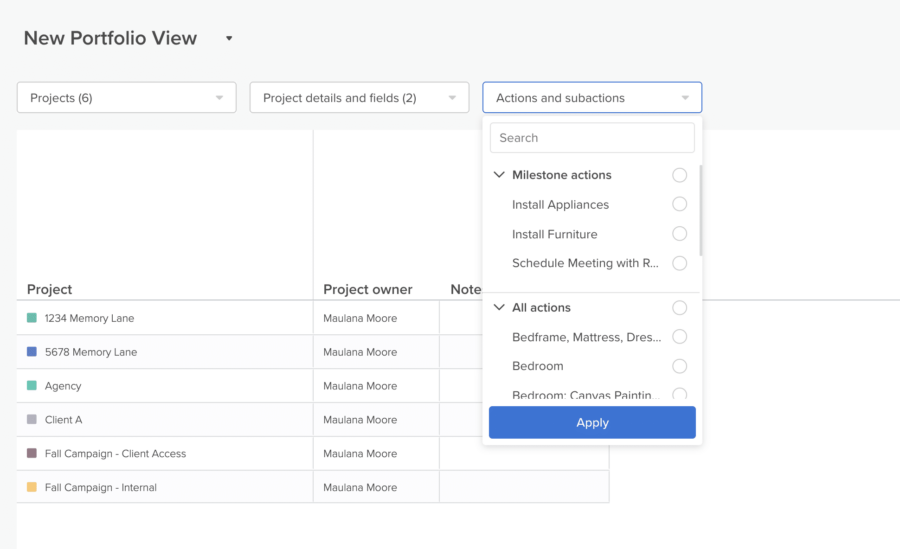Click Maulana Moore in 1234 Memory Lane row
The width and height of the screenshot is (900, 549).
(360, 318)
